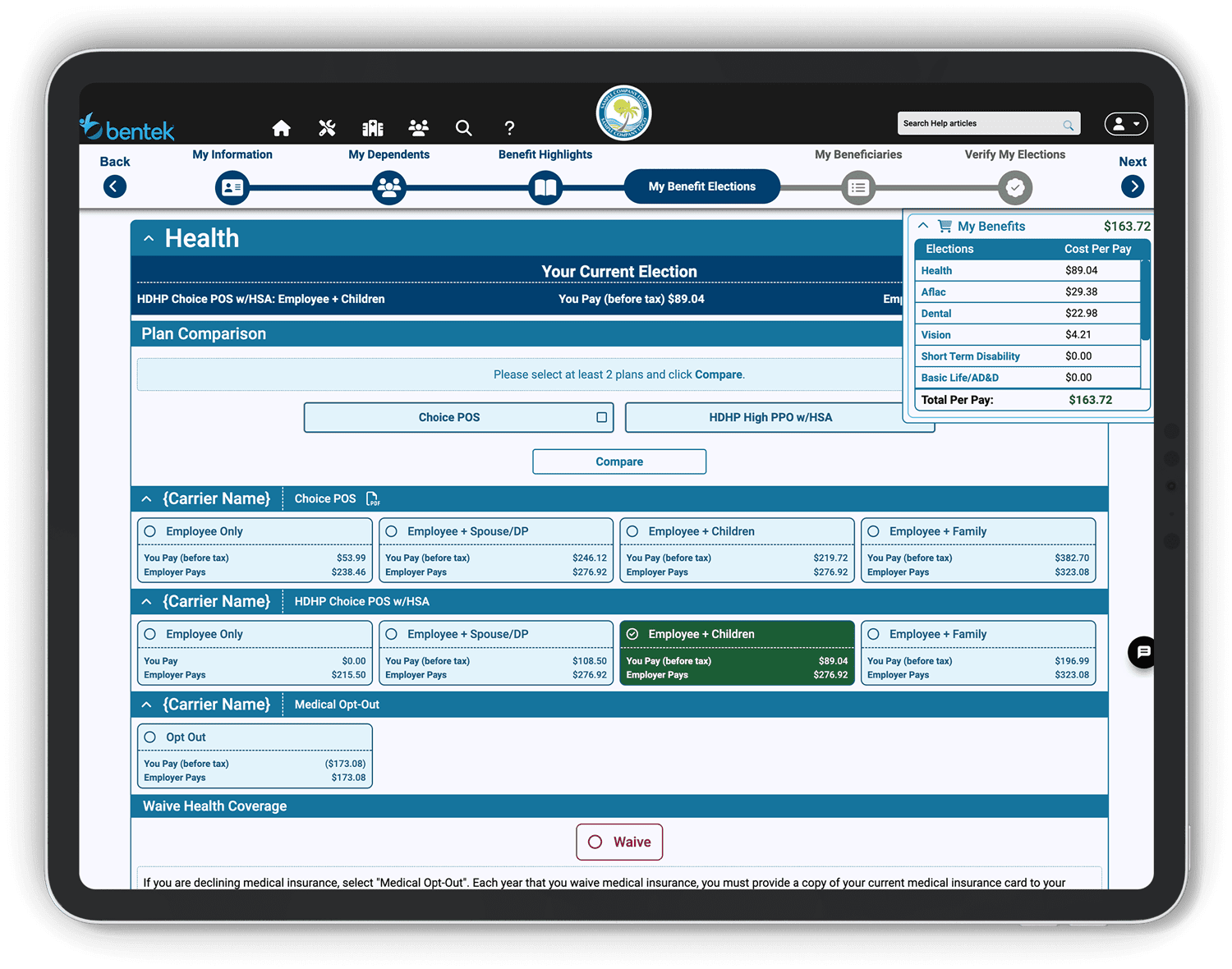Click the Compare button
The width and height of the screenshot is (1232, 969).
pos(618,462)
